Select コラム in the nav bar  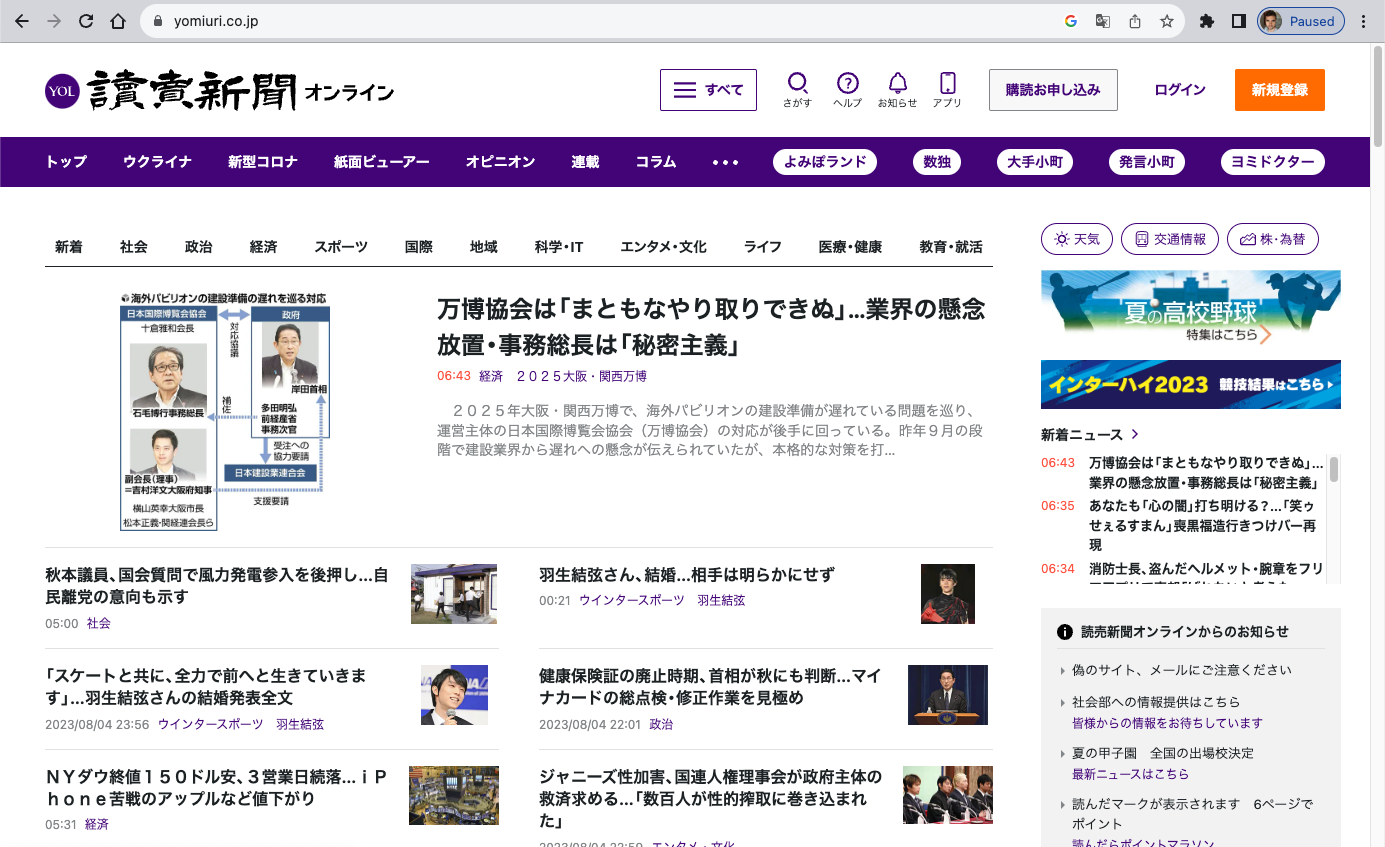click(x=656, y=162)
